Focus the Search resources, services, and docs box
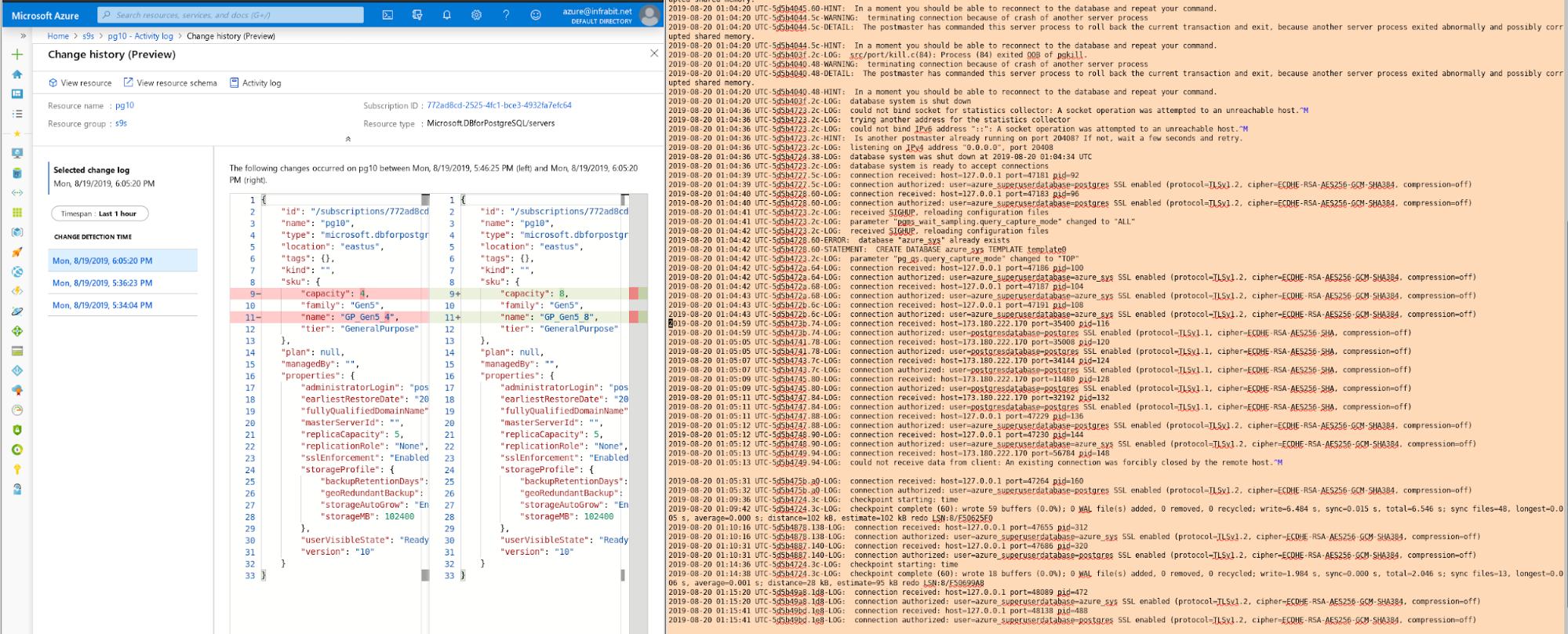The image size is (1568, 634). [231, 15]
